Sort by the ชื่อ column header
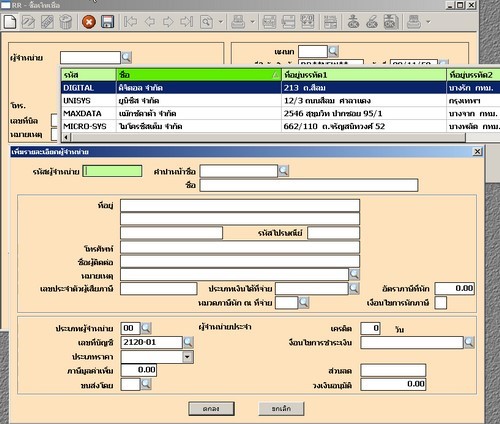Screen dimensions: 500x424 coord(199,75)
